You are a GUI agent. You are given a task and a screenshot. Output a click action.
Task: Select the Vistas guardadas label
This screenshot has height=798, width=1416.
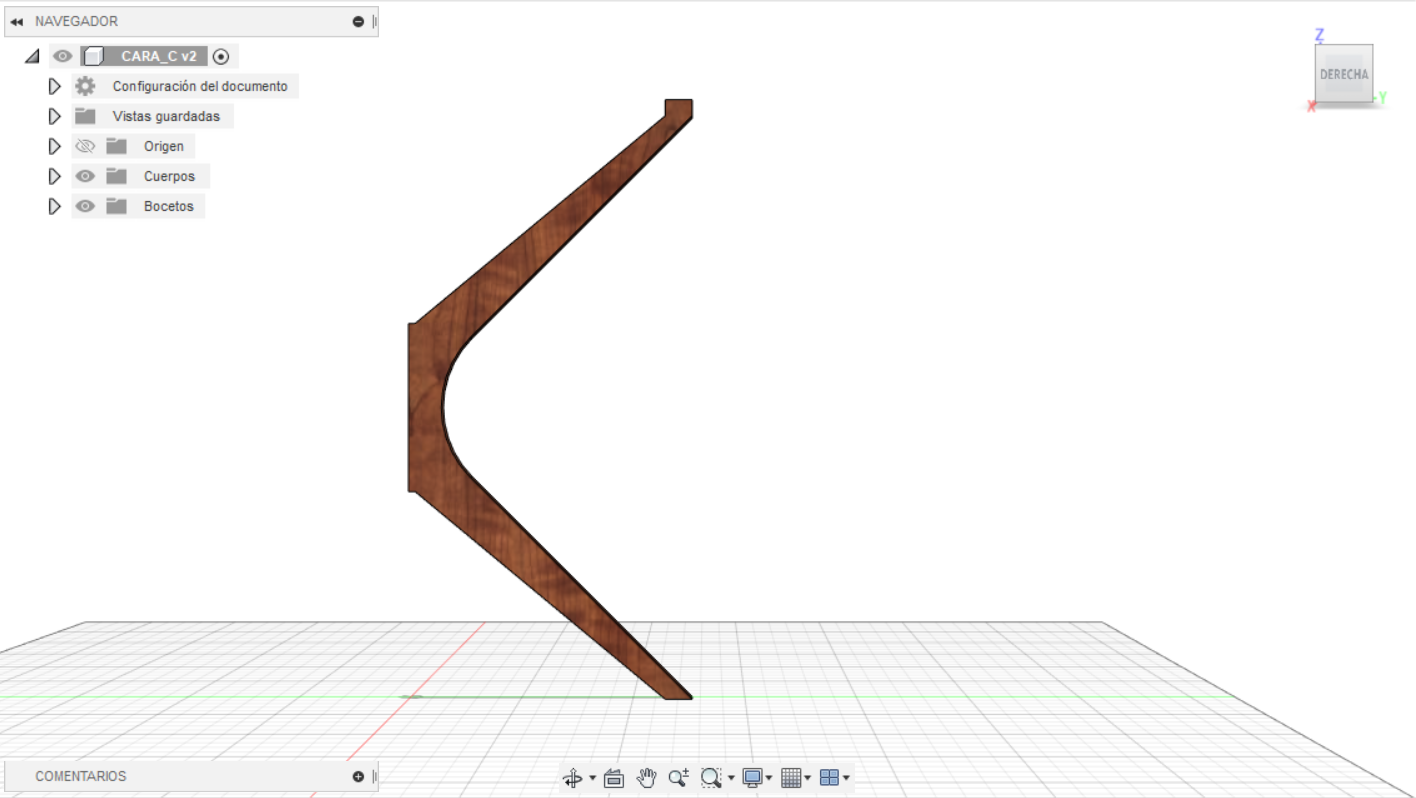166,116
